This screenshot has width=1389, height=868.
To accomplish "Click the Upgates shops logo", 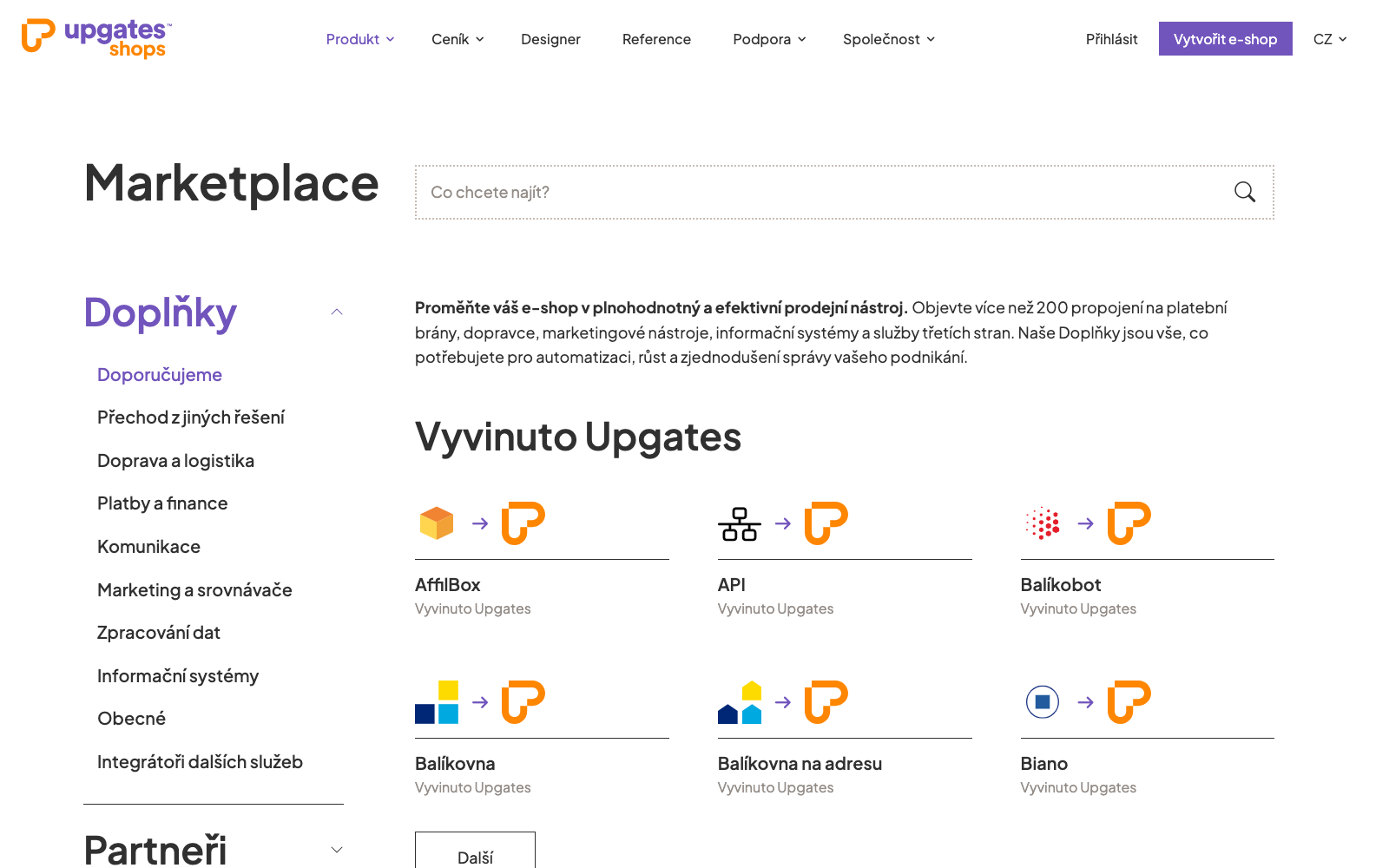I will (96, 38).
